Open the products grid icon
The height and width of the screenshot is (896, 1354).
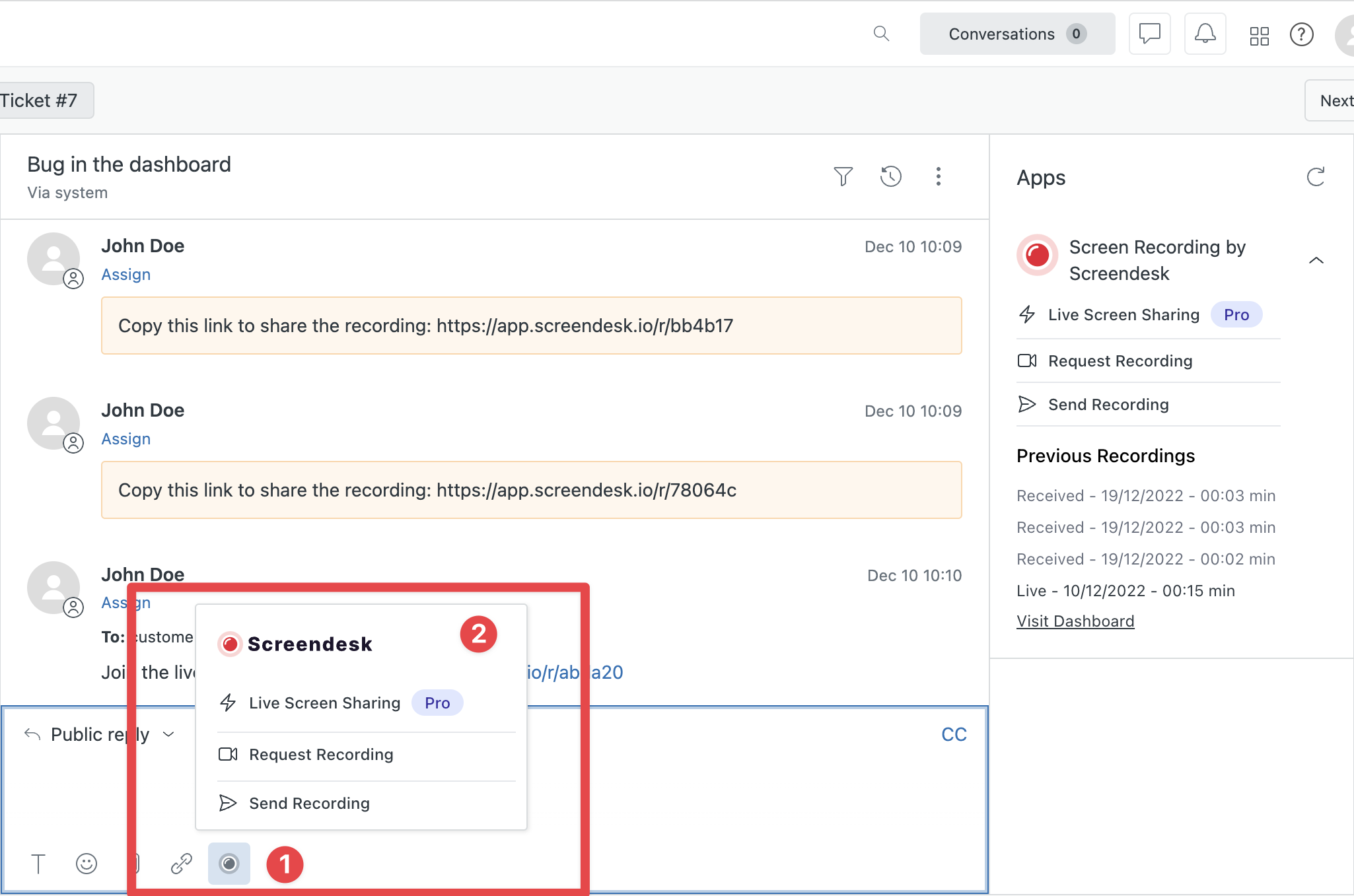1259,35
